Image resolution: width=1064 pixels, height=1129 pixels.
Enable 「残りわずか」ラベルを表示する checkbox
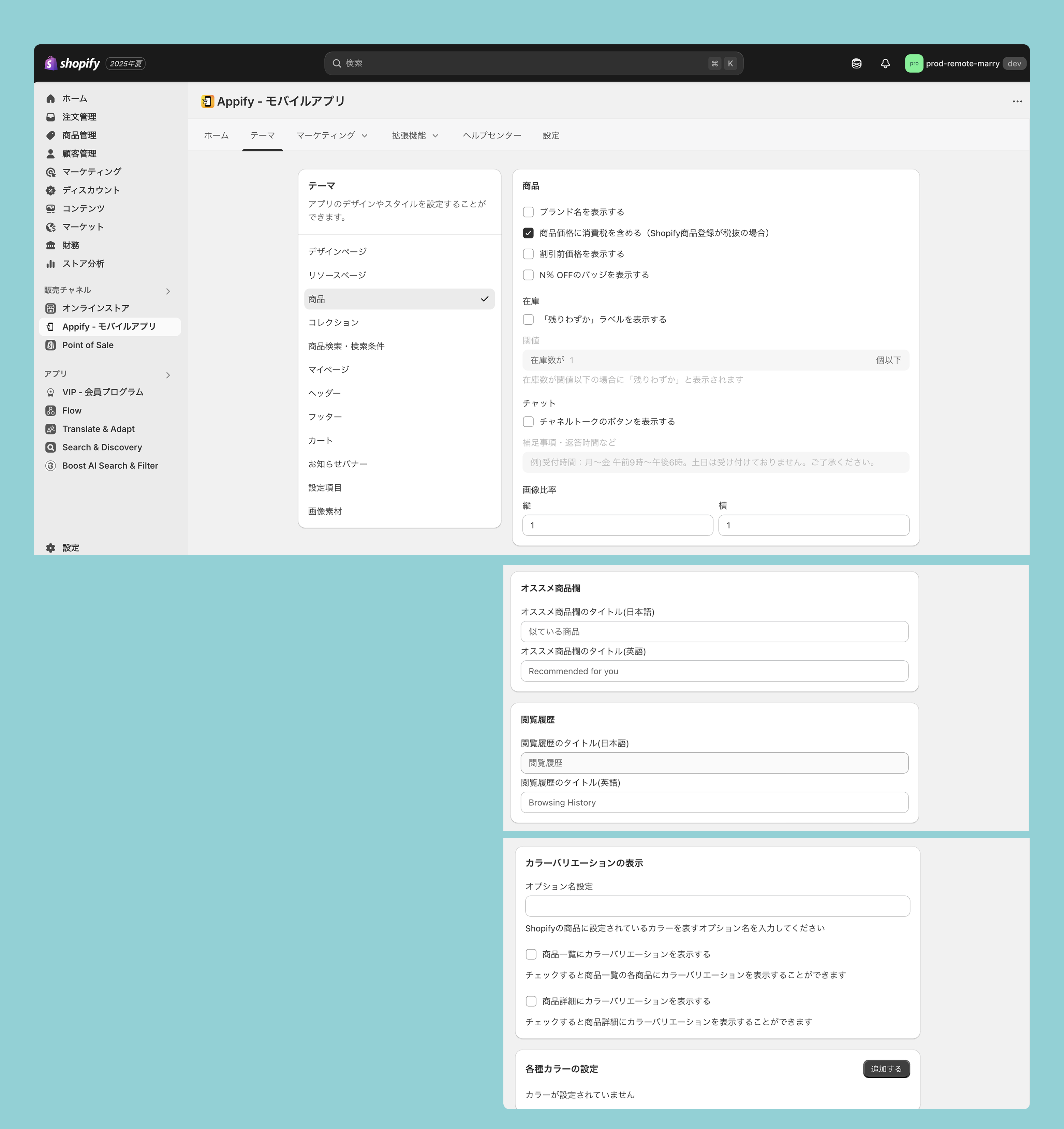(x=528, y=319)
